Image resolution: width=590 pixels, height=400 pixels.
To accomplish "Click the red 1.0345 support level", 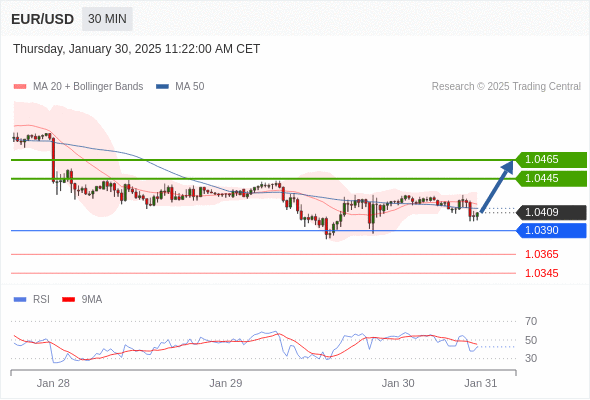I will 541,273.
